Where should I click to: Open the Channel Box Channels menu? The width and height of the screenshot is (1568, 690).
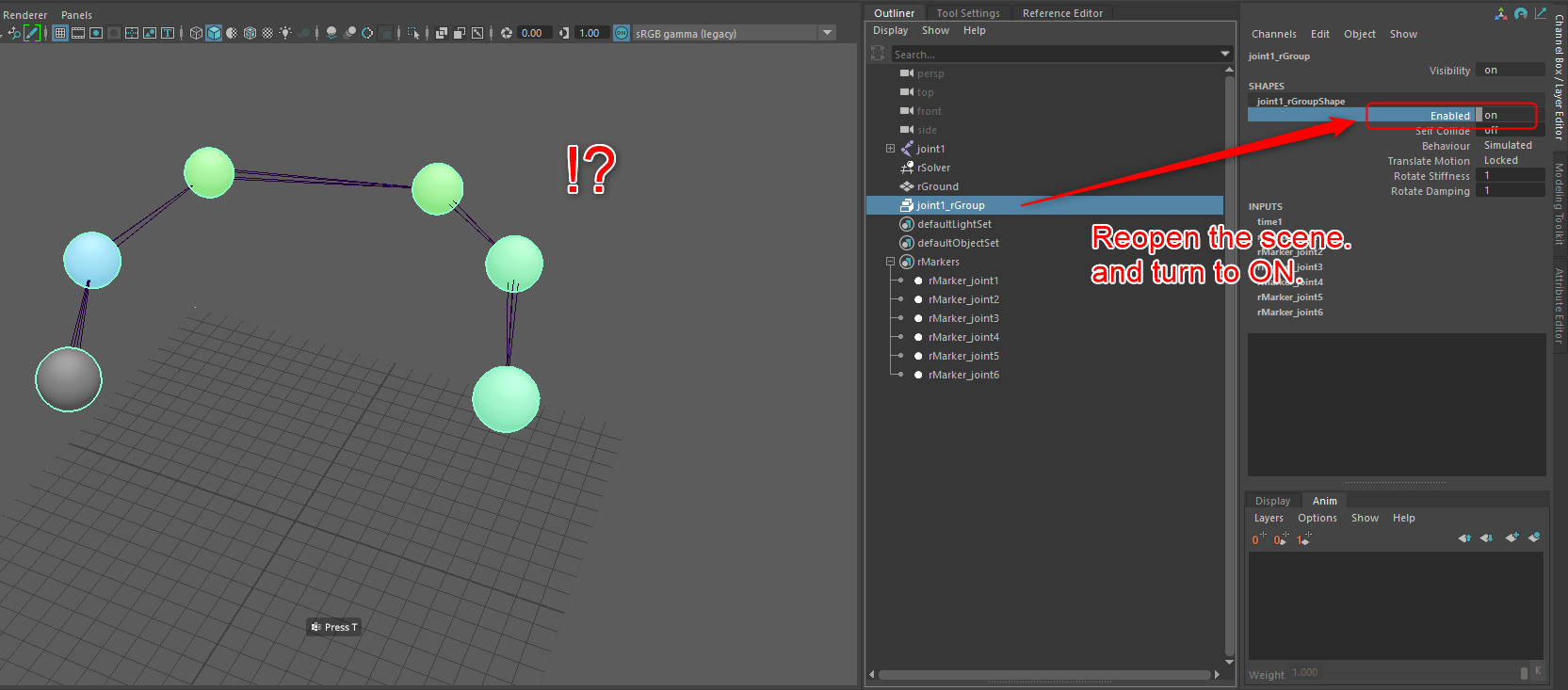point(1273,34)
